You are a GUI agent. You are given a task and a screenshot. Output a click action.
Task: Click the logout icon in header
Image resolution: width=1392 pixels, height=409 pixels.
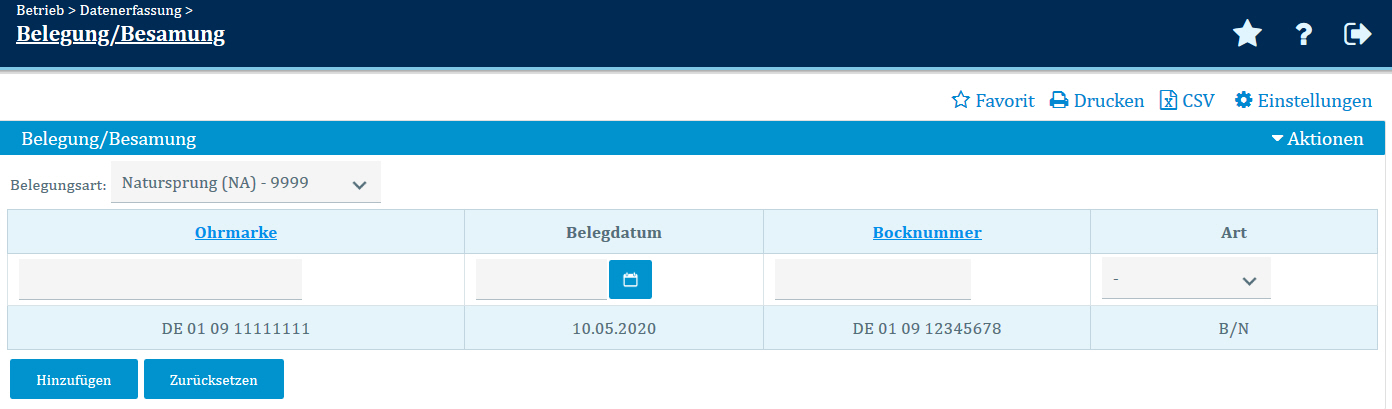pyautogui.click(x=1357, y=35)
